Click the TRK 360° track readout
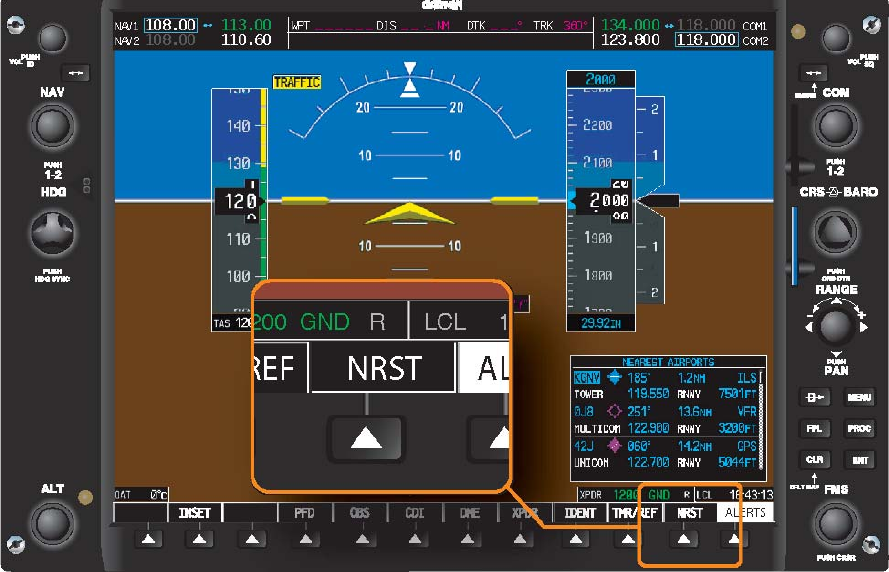The width and height of the screenshot is (889, 572). pyautogui.click(x=560, y=26)
